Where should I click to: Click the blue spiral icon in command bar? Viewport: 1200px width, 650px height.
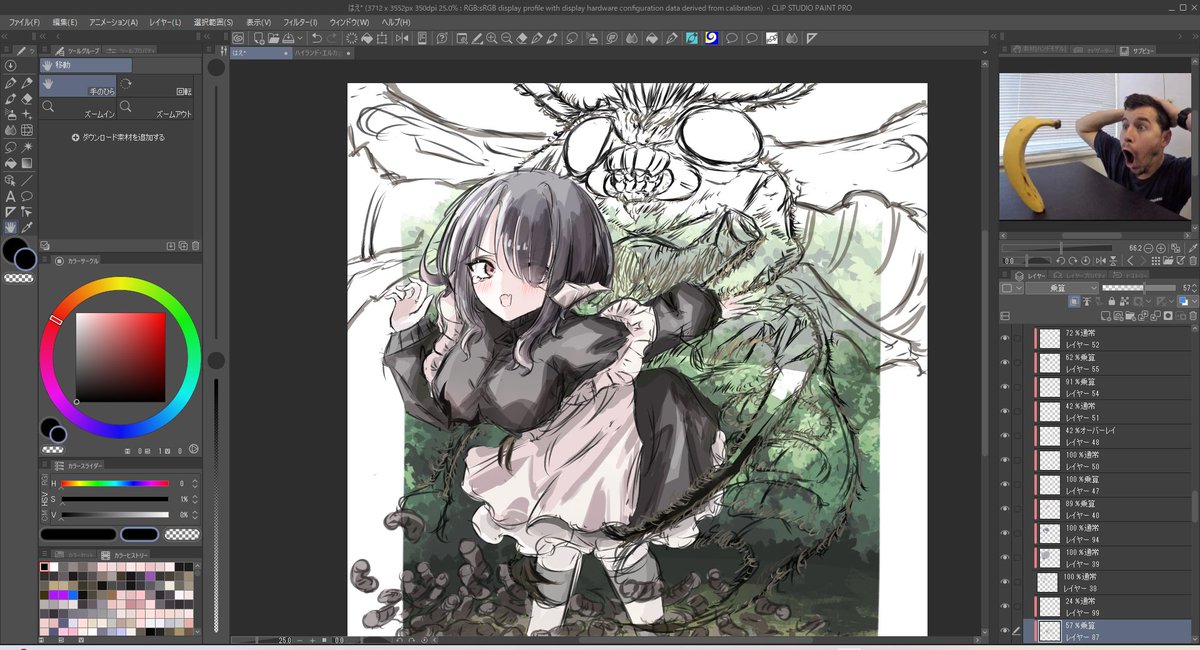(711, 38)
